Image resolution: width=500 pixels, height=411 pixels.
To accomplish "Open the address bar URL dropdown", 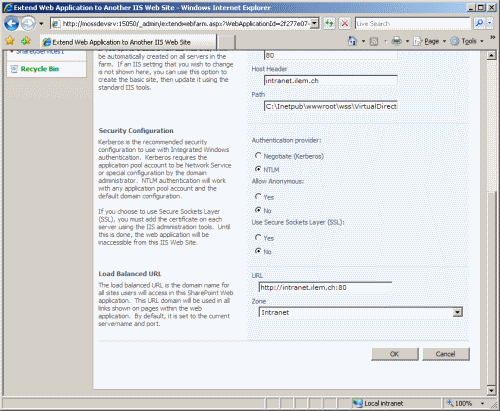I will coord(314,23).
